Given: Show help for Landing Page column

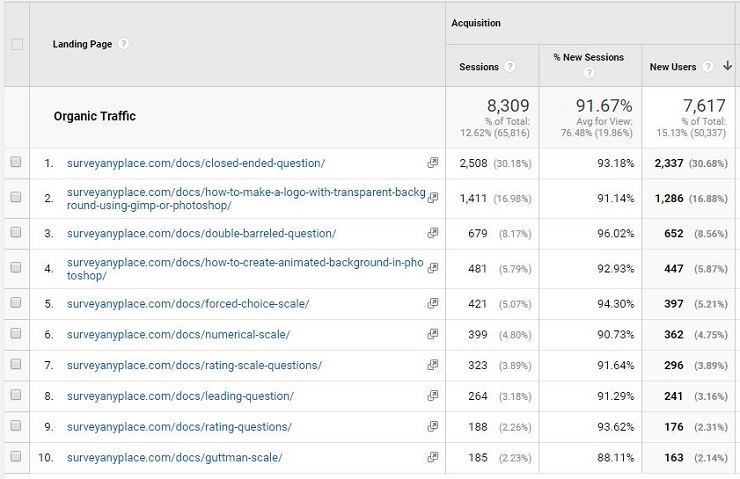Looking at the screenshot, I should 123,43.
